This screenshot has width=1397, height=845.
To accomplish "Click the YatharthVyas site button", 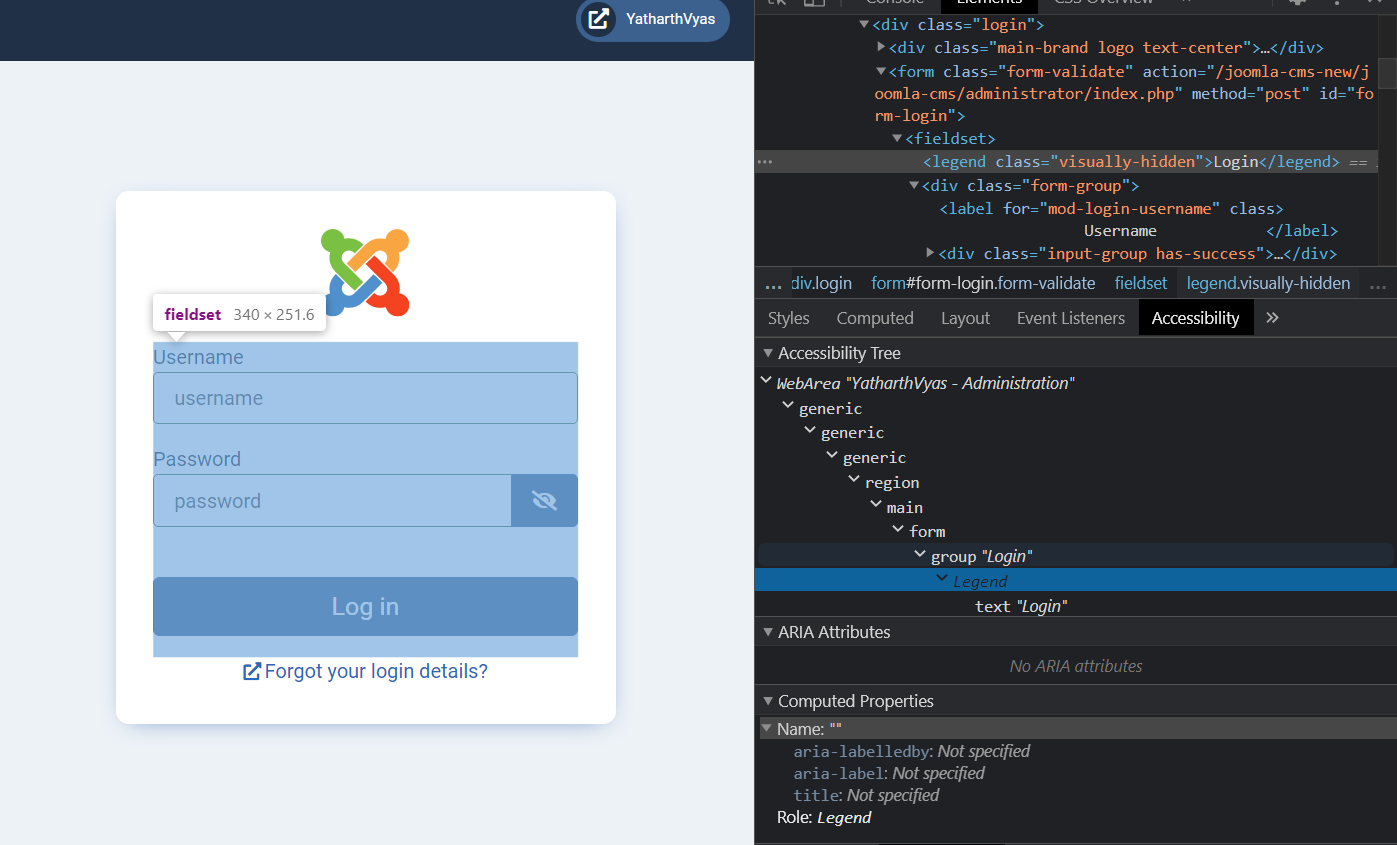I will point(653,19).
